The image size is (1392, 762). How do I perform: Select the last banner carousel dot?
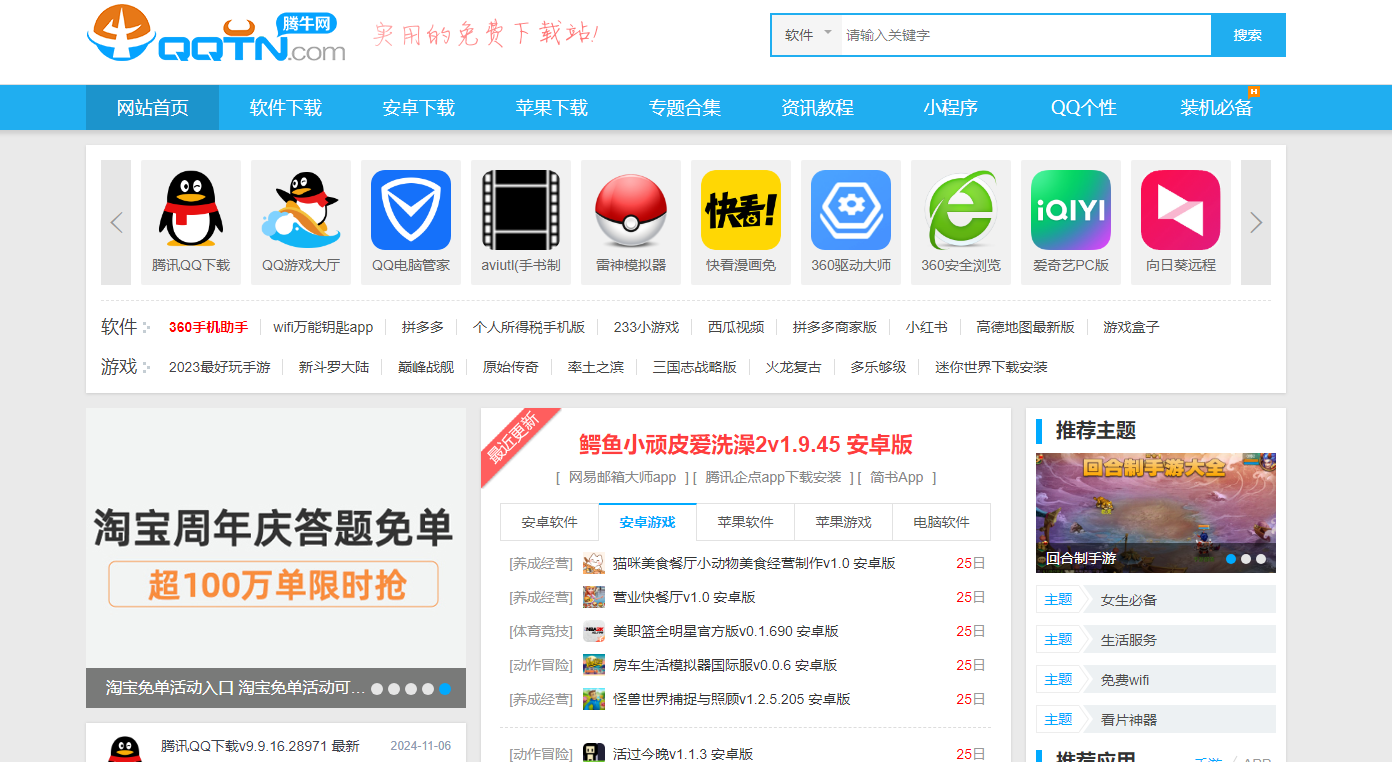(447, 689)
